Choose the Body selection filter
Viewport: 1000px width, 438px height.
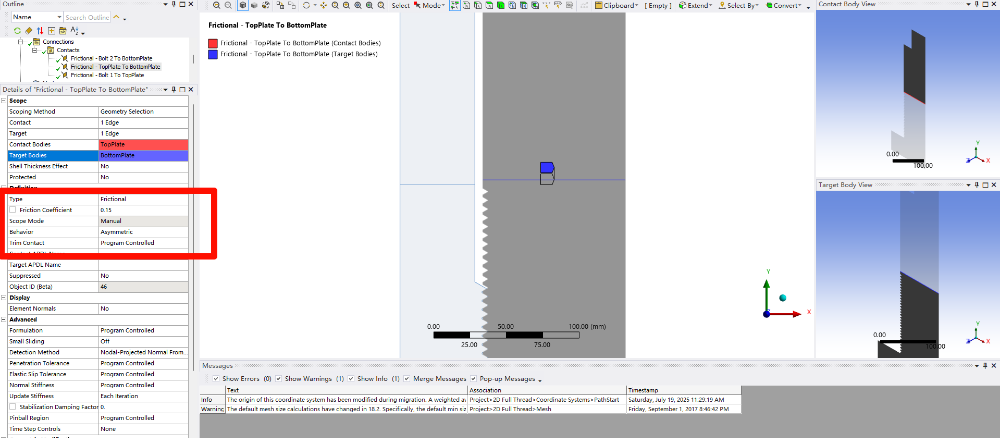point(501,5)
